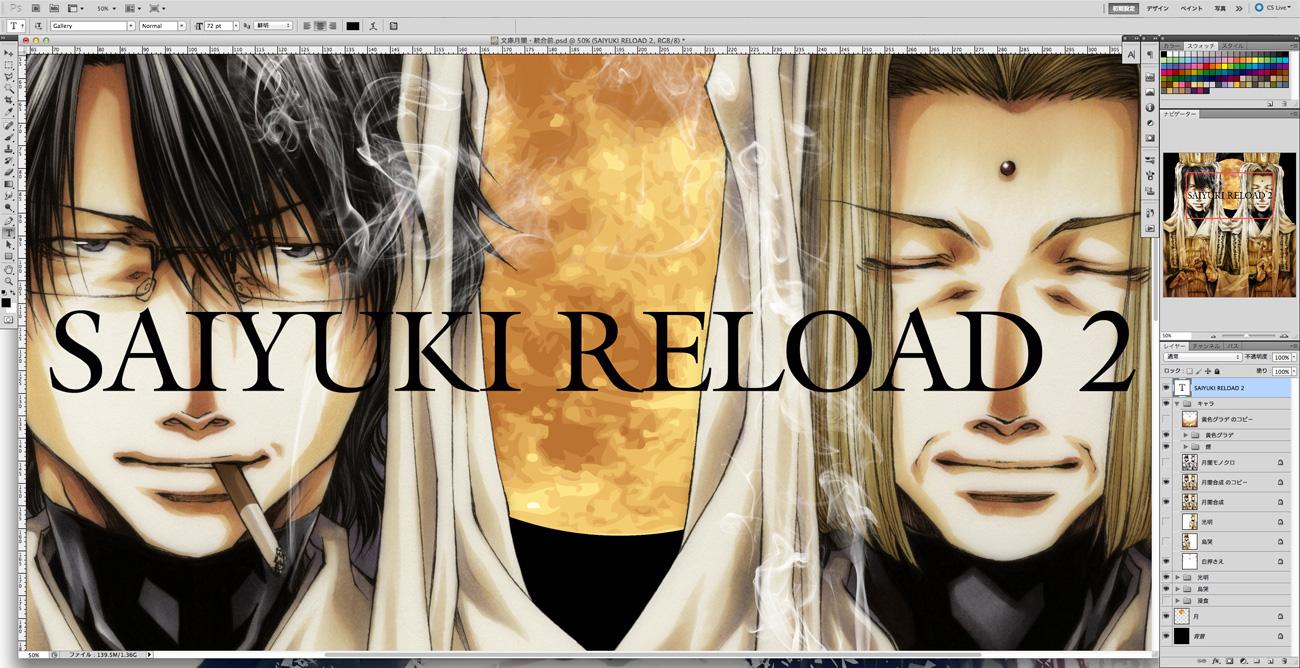Select the Hand tool
Viewport: 1300px width, 668px height.
pos(8,269)
